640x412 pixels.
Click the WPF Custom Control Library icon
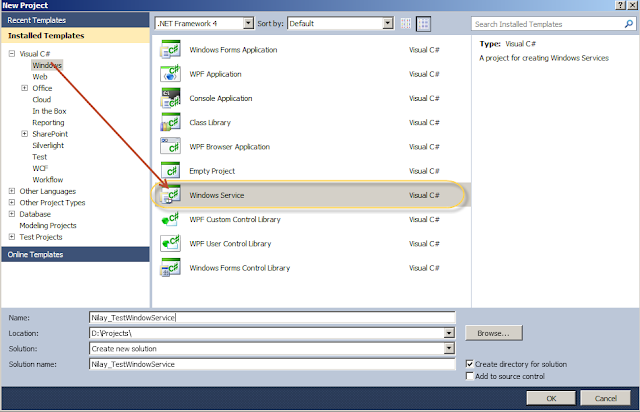171,219
